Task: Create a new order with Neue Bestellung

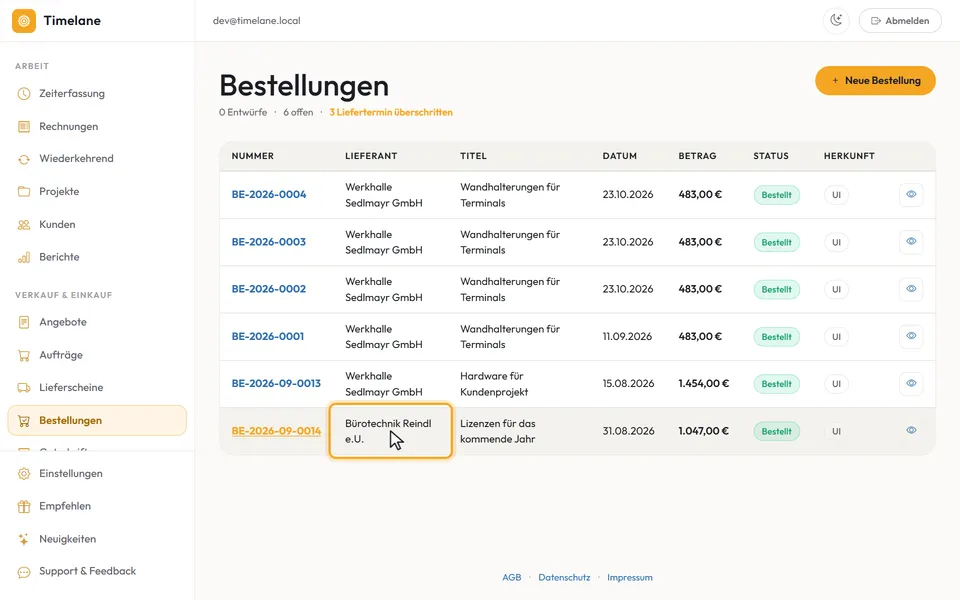Action: tap(876, 81)
